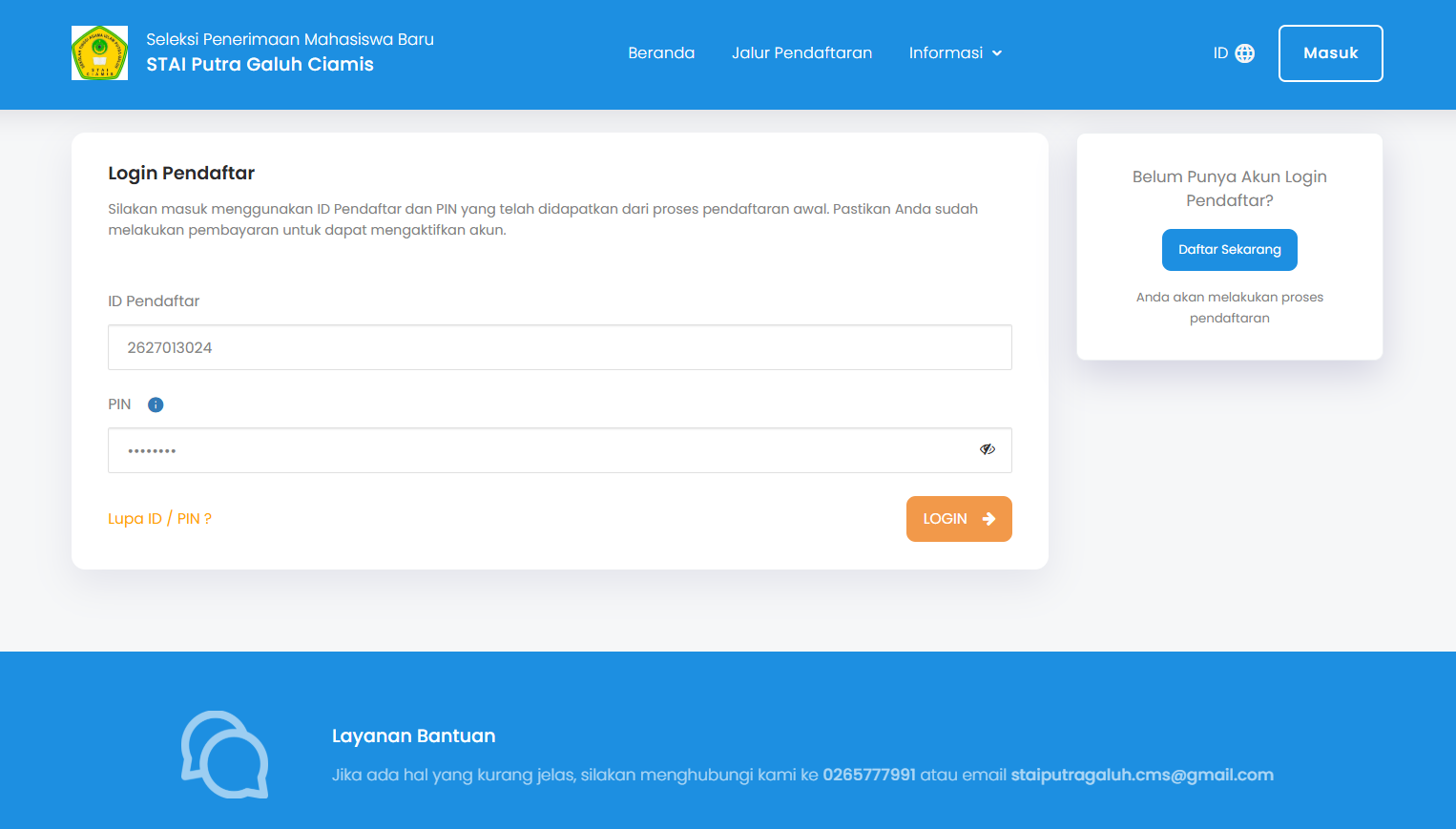Image resolution: width=1456 pixels, height=829 pixels.
Task: Click the university emblem in the header
Action: coord(98,52)
